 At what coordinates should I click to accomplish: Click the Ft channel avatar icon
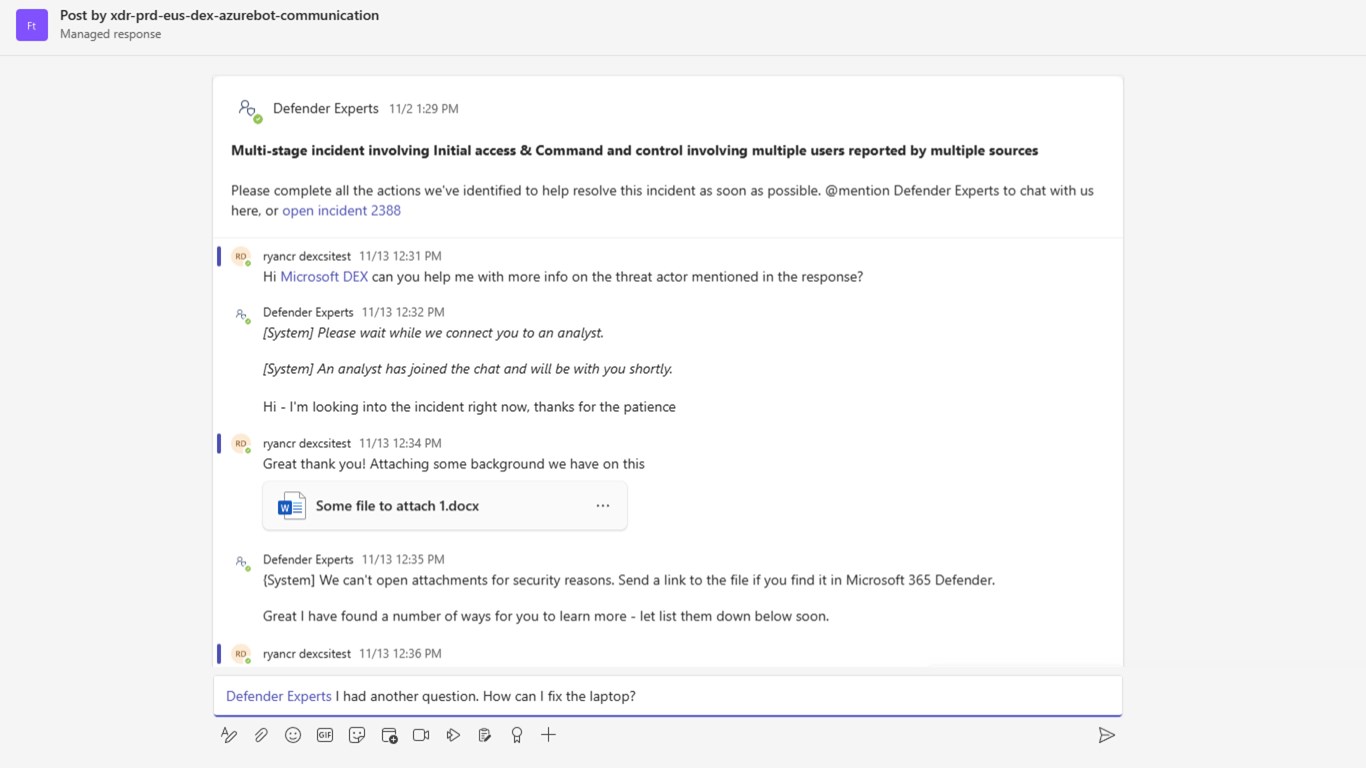click(x=32, y=25)
